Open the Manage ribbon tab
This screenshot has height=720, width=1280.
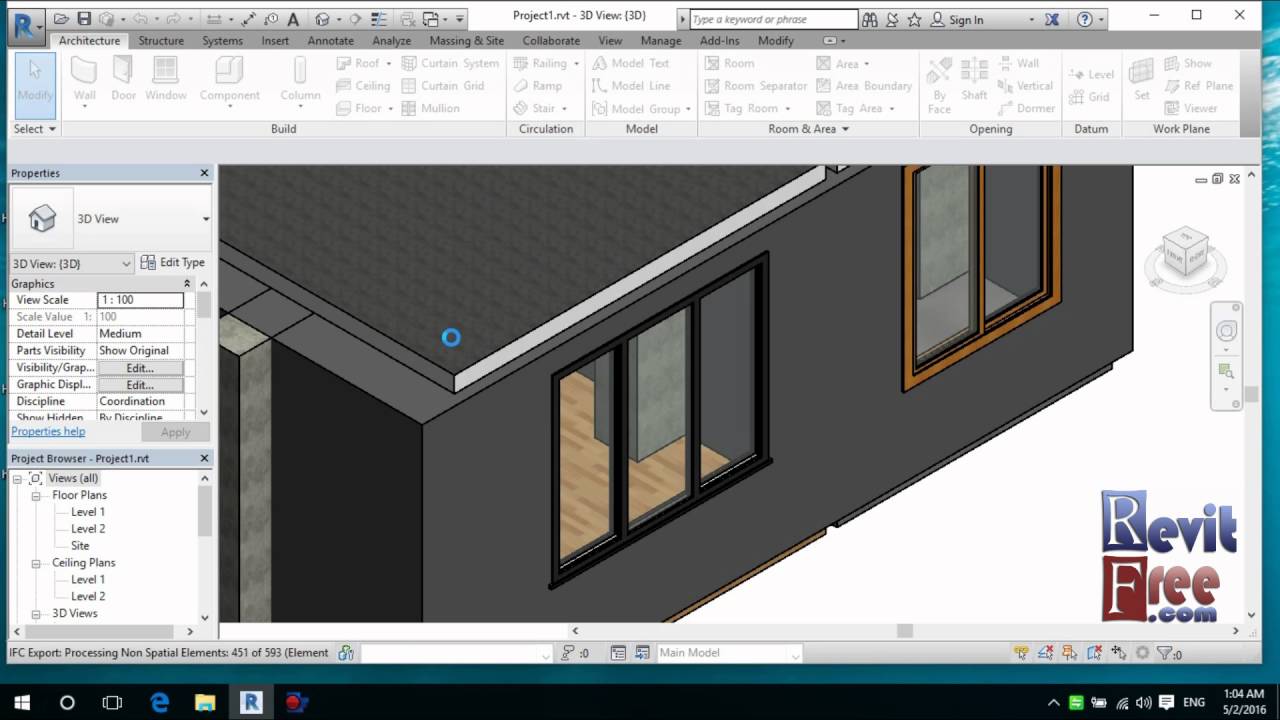coord(661,41)
